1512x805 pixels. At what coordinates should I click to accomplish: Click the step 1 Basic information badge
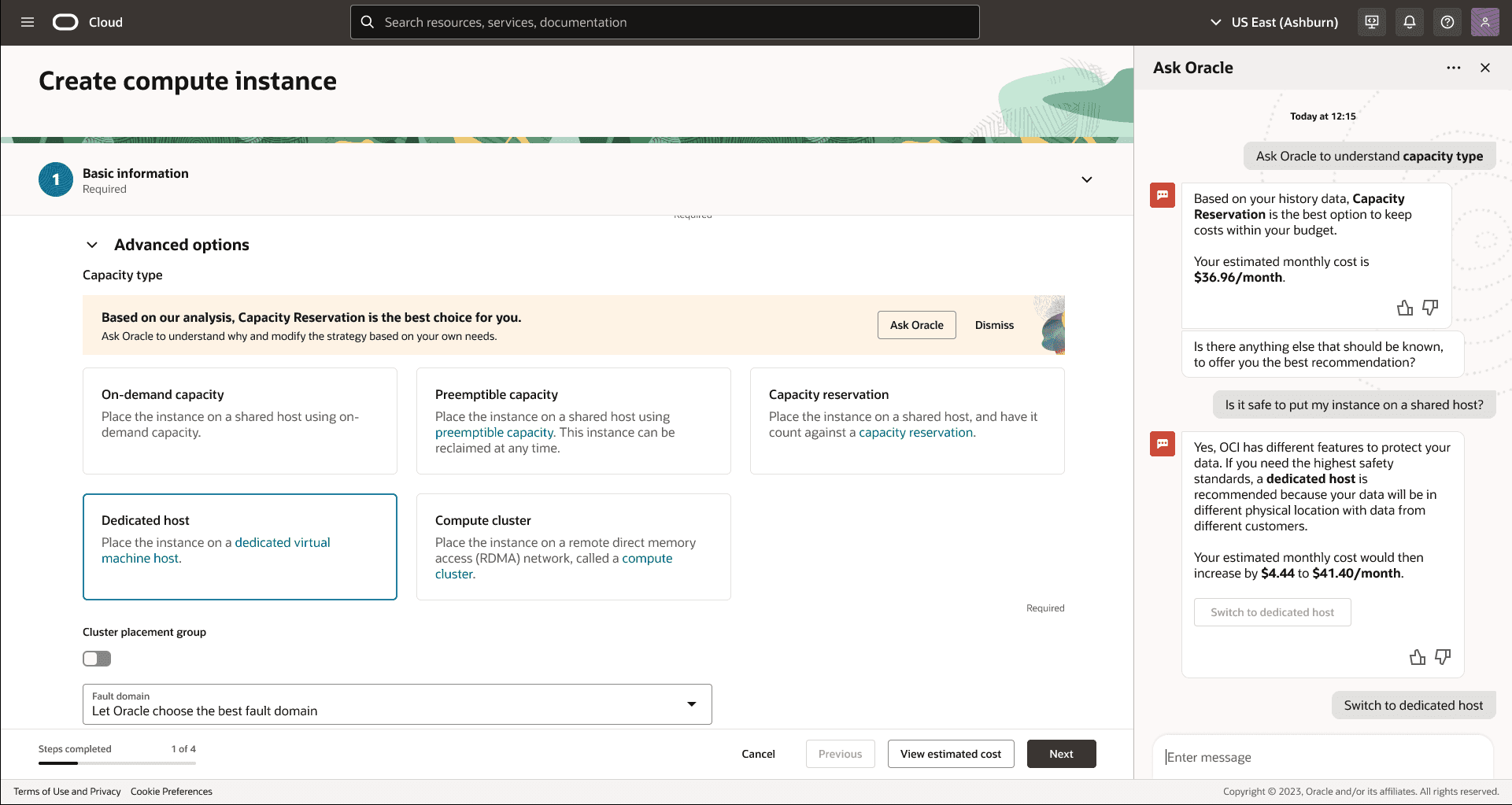pyautogui.click(x=56, y=179)
